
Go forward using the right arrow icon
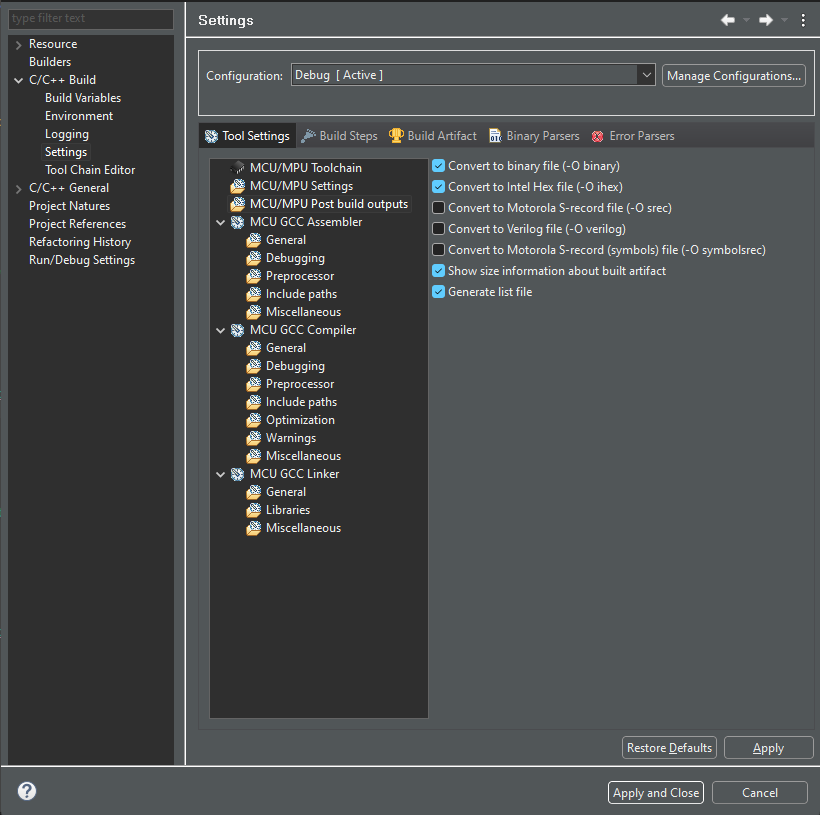[x=766, y=20]
